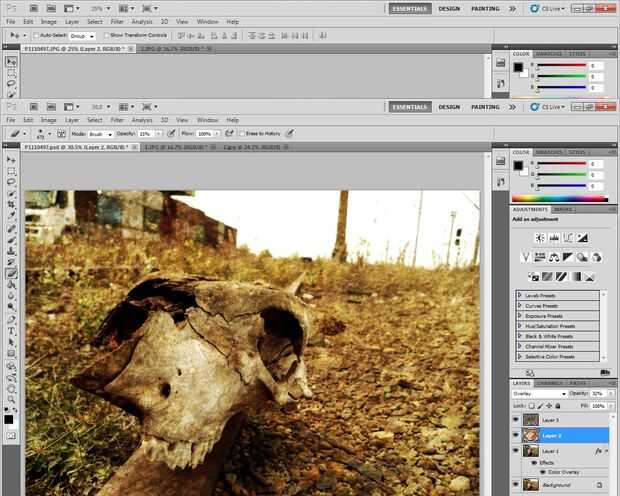Viewport: 620px width, 496px height.
Task: Select the Move tool in the front window toolbox
Action: (x=11, y=160)
